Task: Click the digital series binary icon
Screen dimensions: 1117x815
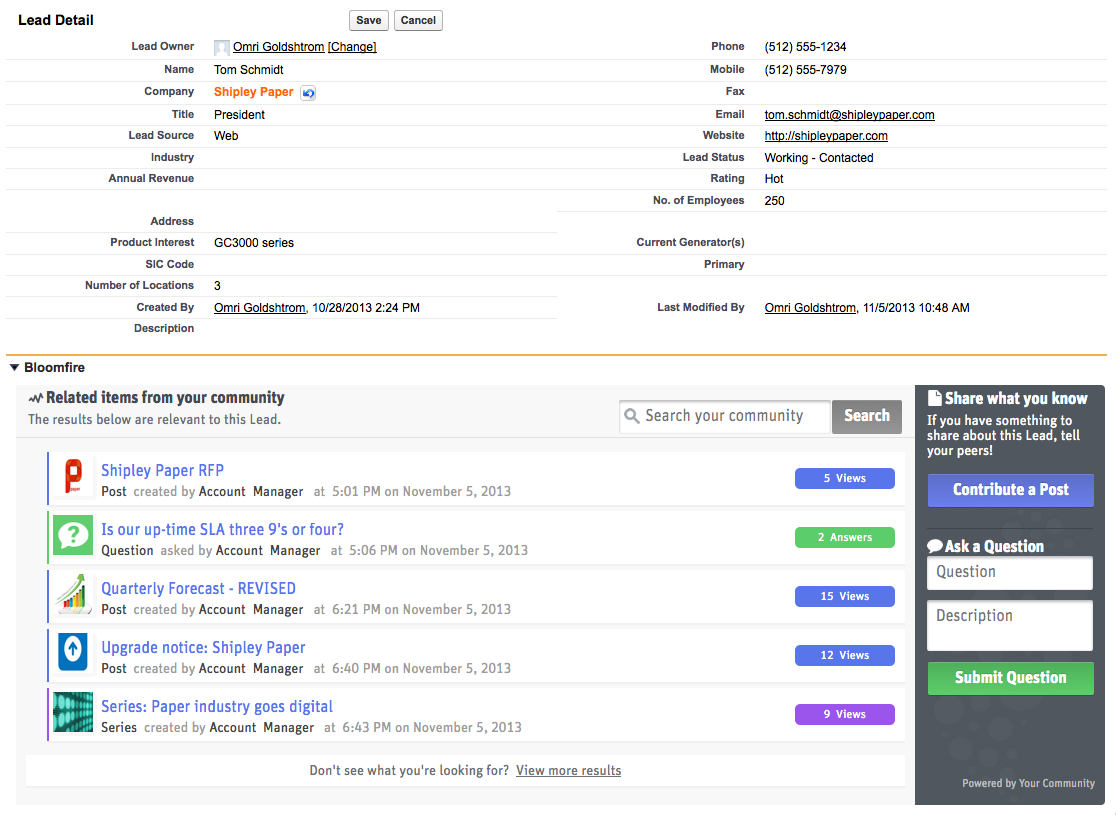Action: (72, 714)
